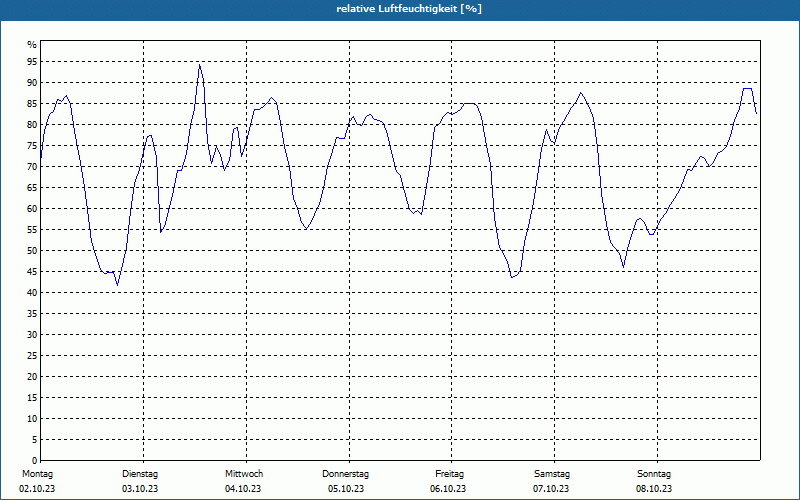Click the date '03.10.23'
This screenshot has height=500, width=800.
[x=140, y=489]
